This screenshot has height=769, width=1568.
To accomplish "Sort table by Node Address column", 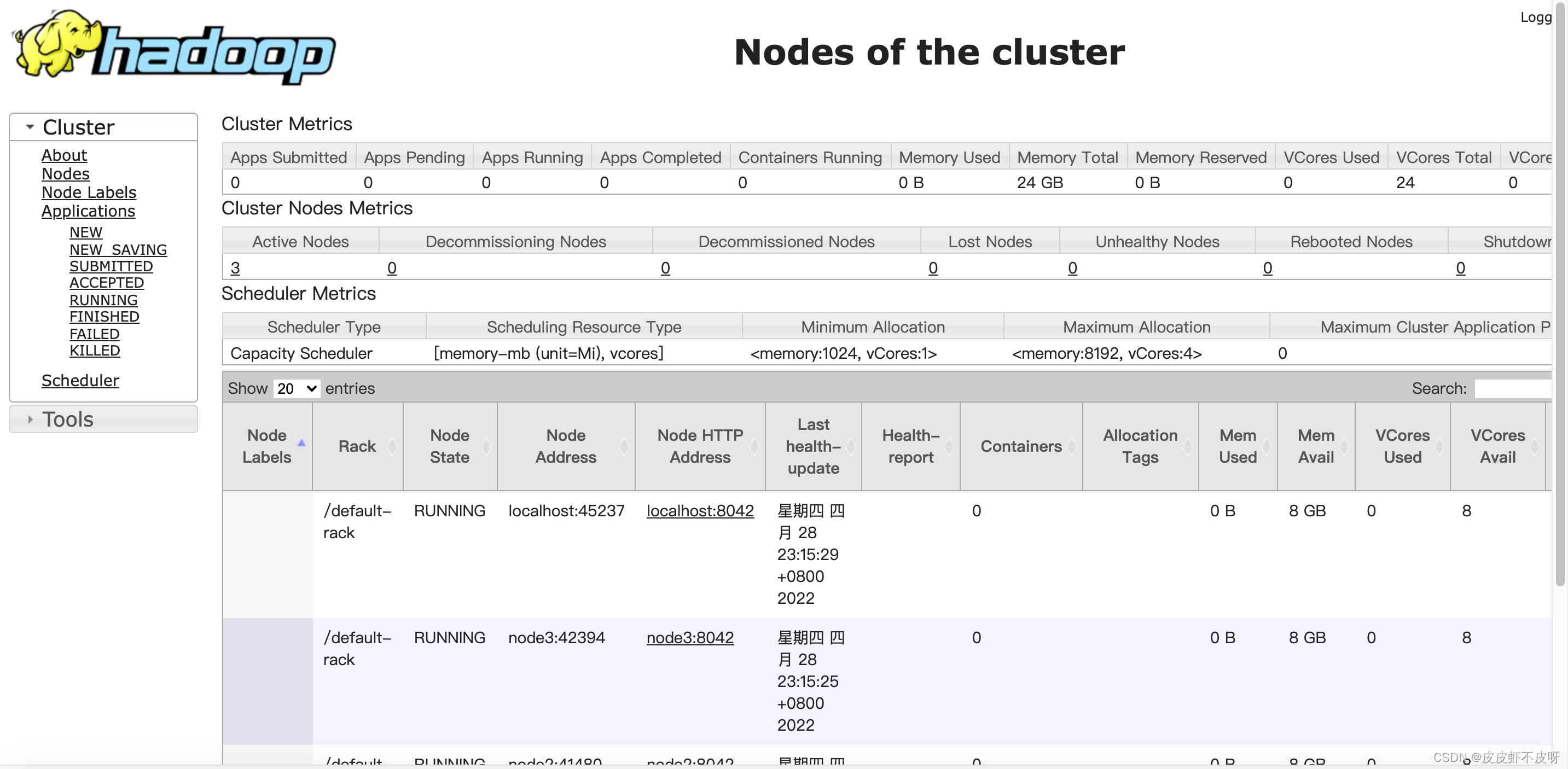I will 566,446.
